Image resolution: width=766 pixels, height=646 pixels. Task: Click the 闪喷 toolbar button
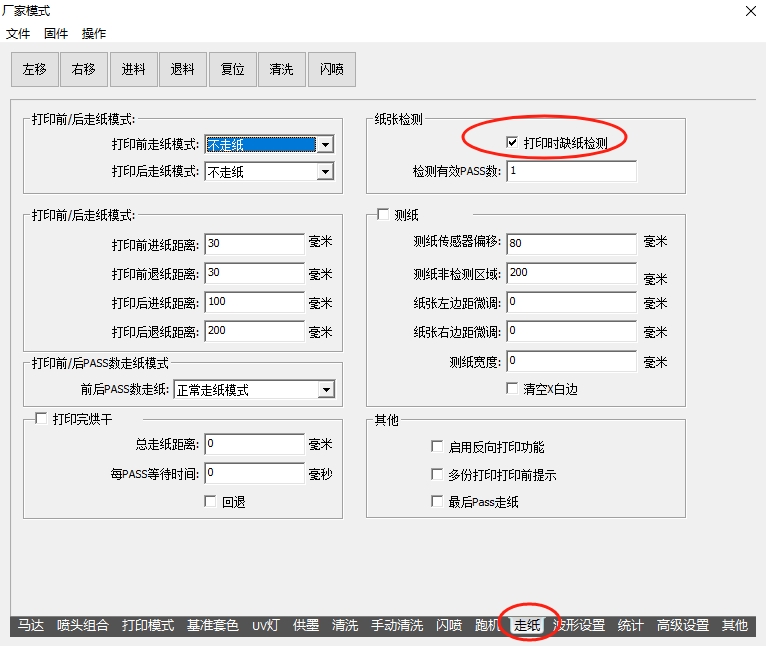(331, 69)
